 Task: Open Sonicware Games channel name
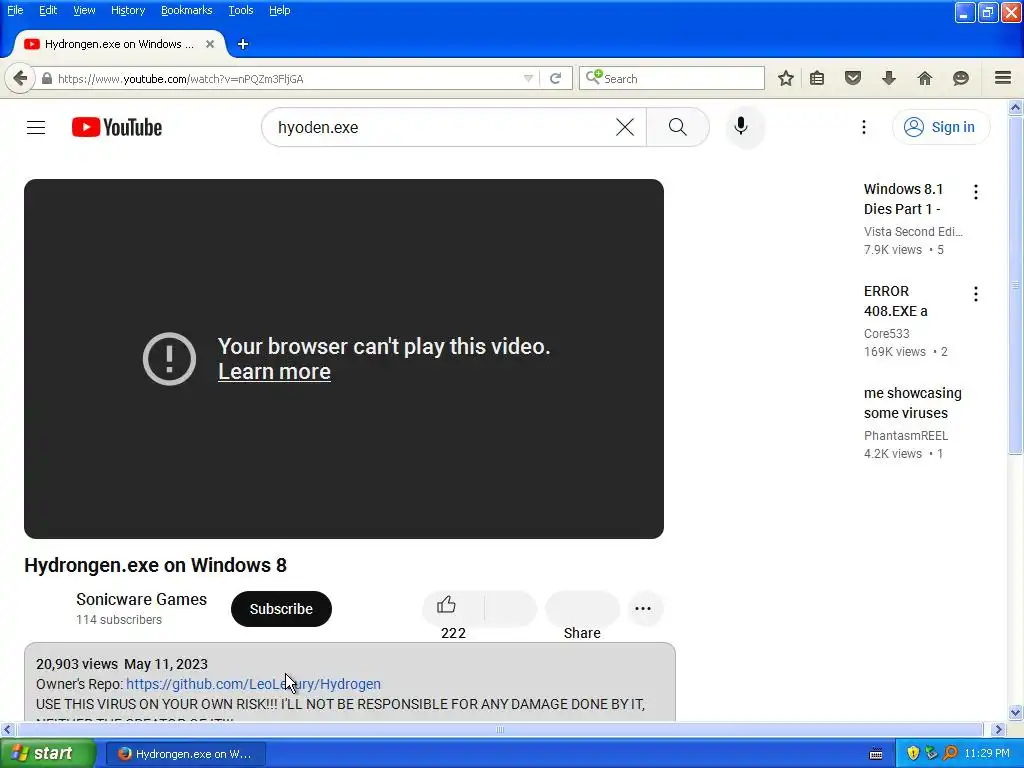[141, 600]
